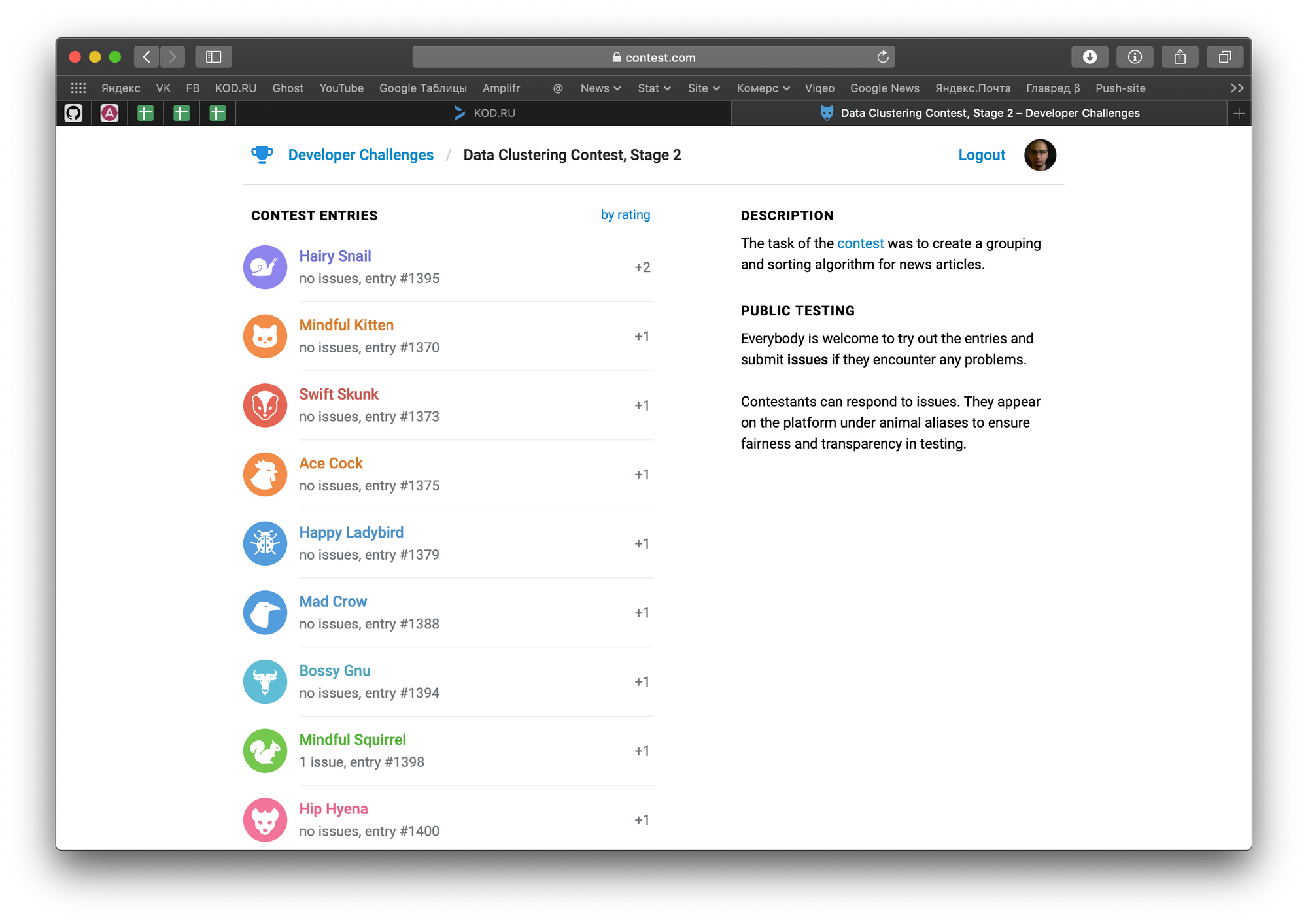Click the Logout link
1308x924 pixels.
(981, 155)
